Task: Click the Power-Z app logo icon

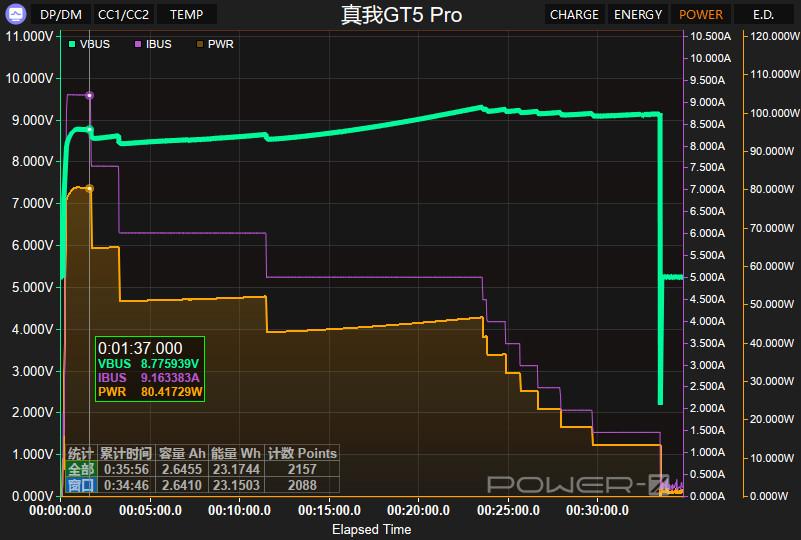Action: (15, 14)
